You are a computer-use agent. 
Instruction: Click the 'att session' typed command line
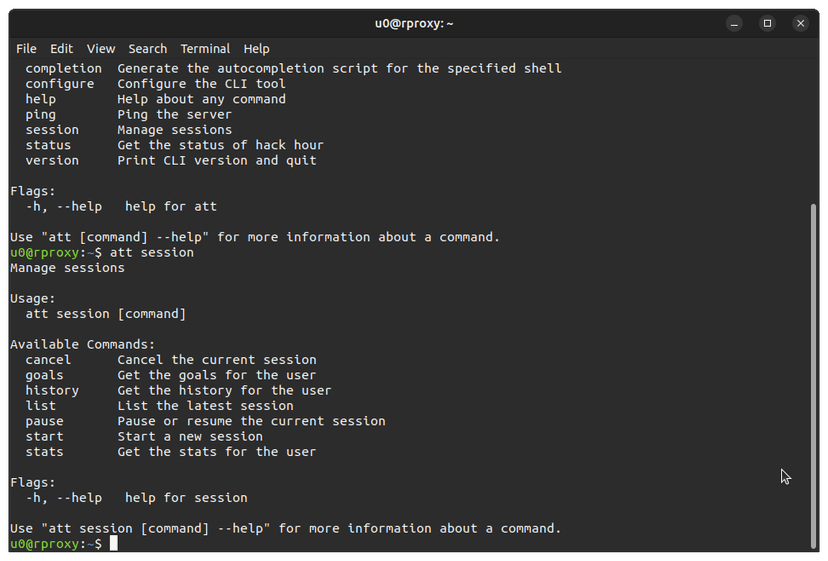click(x=152, y=253)
